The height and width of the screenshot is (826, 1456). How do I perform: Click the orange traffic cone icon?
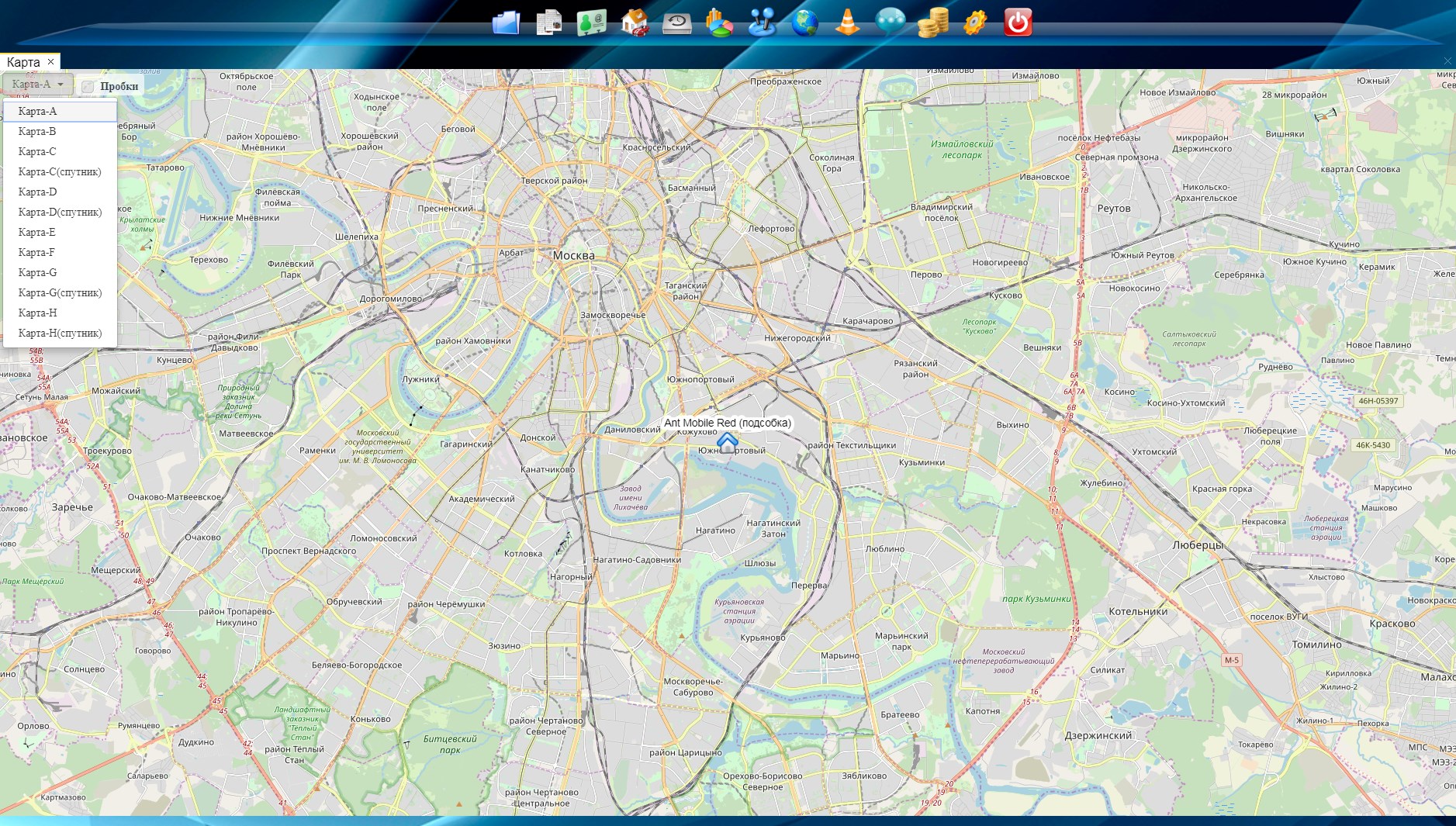tap(847, 22)
